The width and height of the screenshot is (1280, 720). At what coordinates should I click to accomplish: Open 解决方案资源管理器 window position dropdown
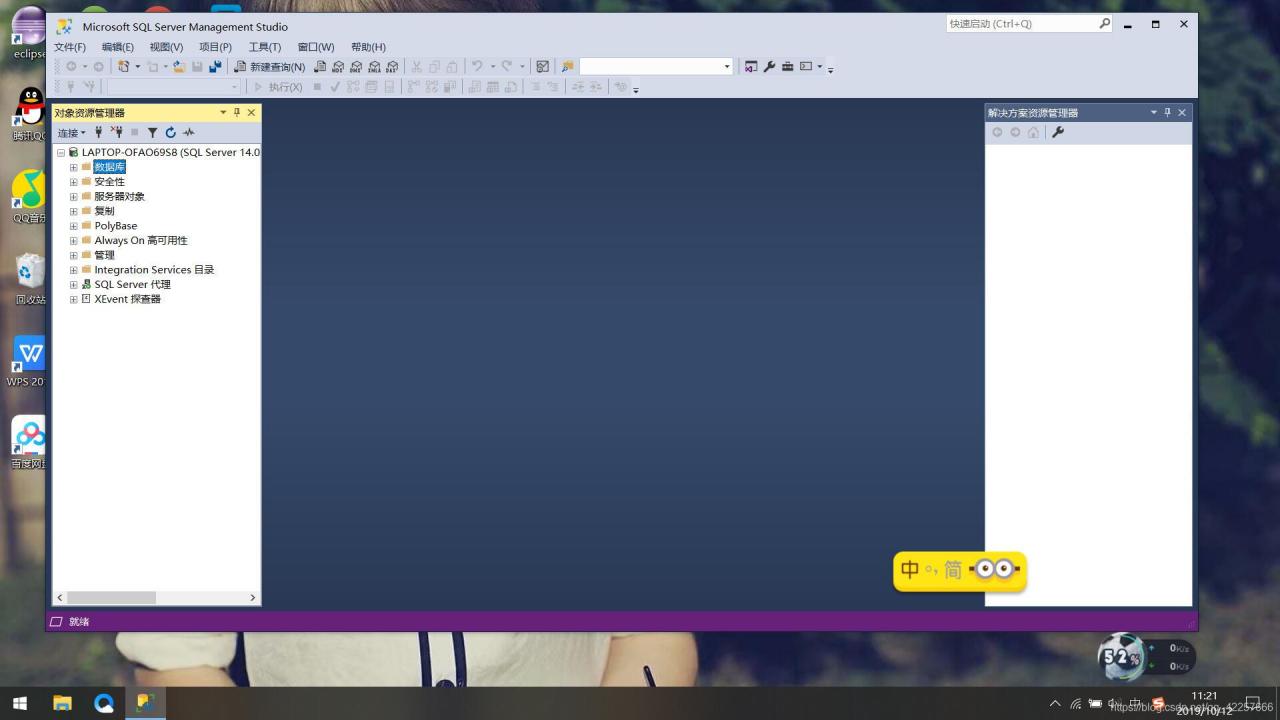point(1153,112)
